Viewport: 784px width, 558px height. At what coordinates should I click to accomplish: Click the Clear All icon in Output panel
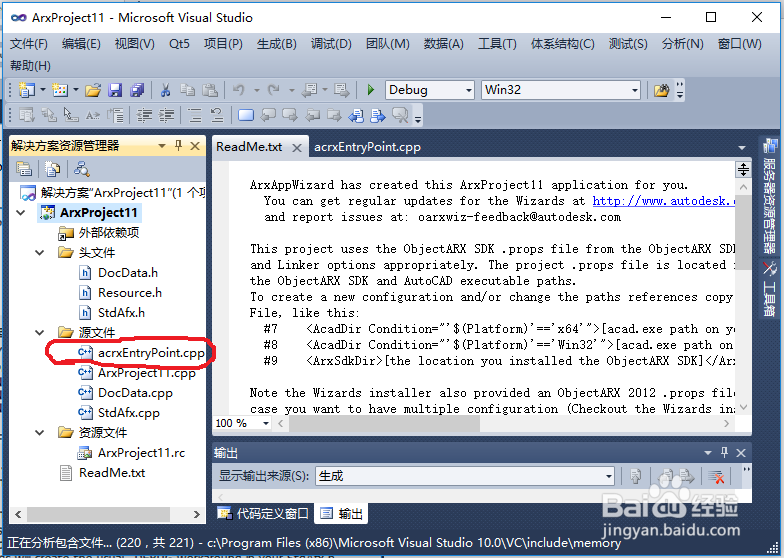(716, 476)
